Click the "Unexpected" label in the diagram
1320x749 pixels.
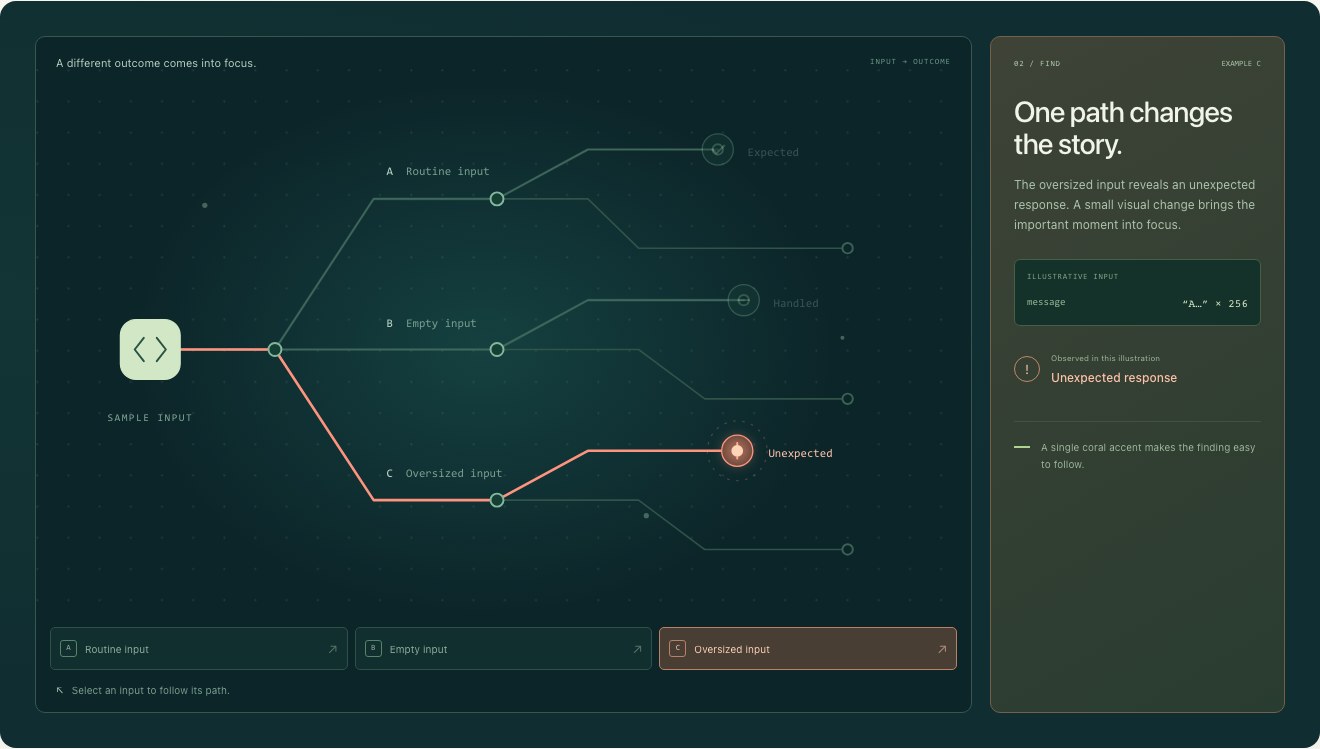pos(800,453)
